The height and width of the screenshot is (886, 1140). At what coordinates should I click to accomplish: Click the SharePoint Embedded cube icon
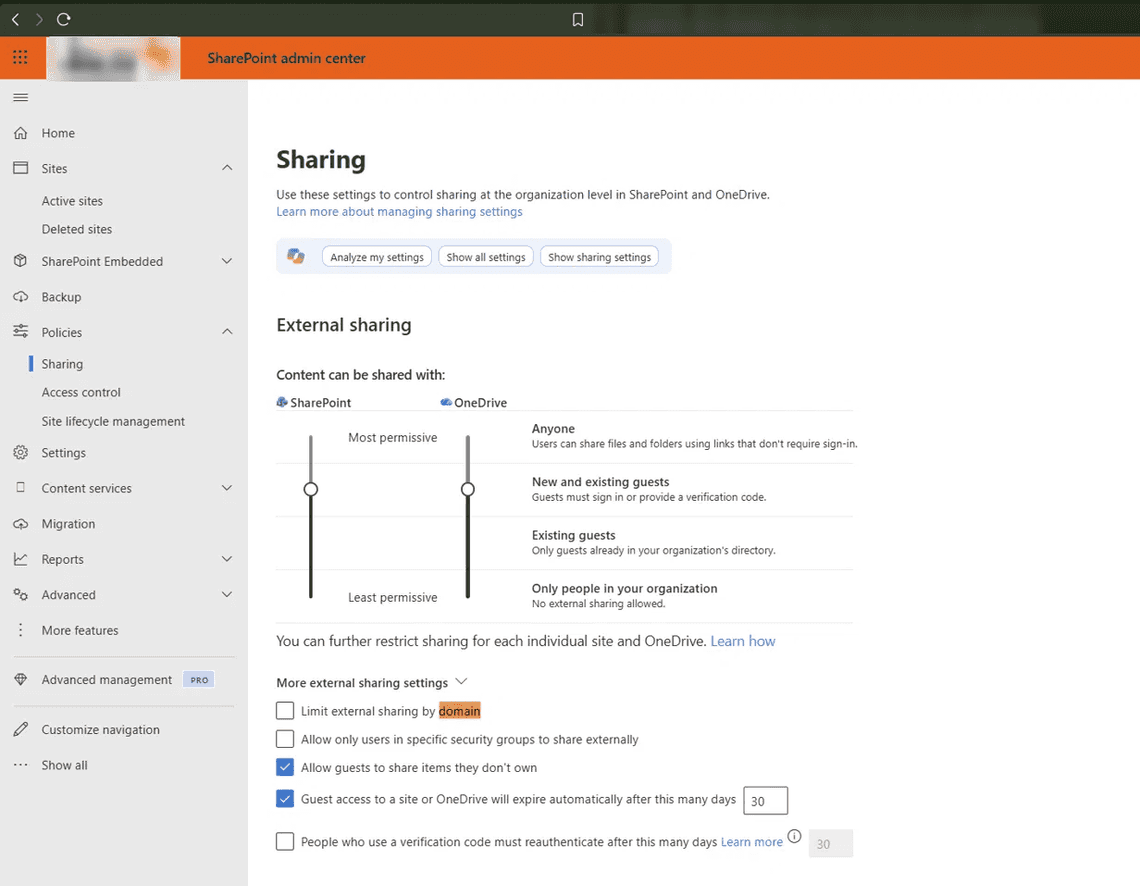pos(20,261)
